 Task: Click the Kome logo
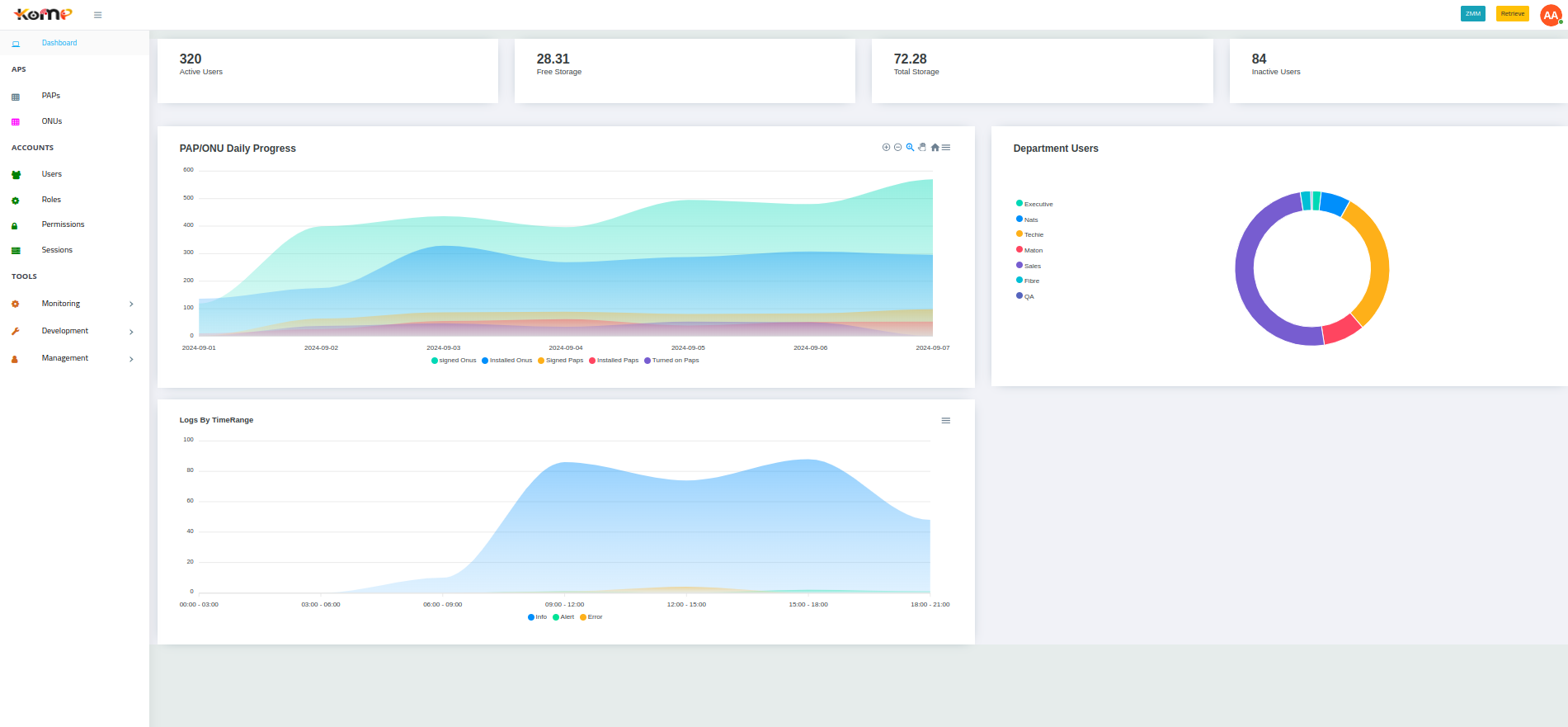43,14
